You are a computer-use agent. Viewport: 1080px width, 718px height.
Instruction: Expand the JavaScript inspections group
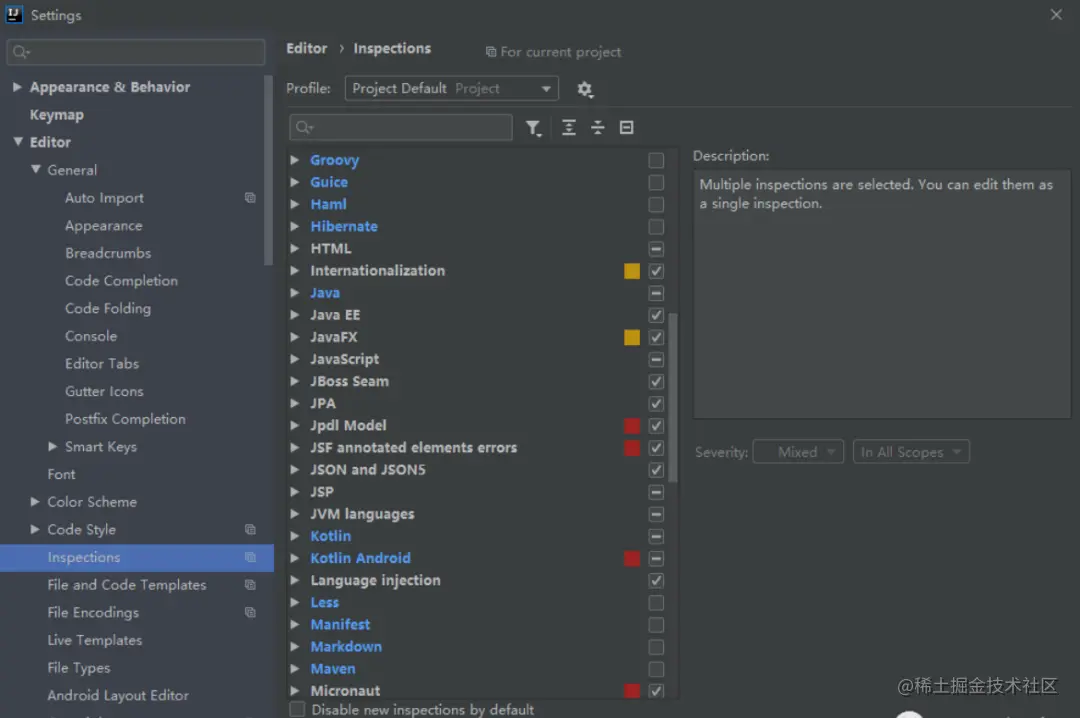point(295,359)
